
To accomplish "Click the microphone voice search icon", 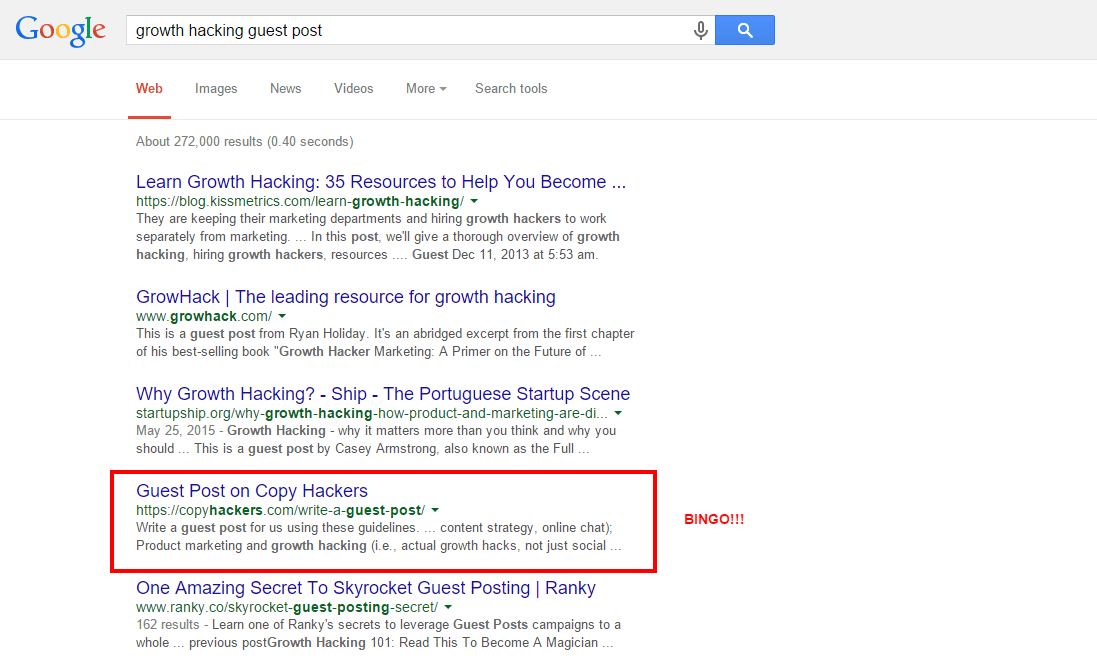I will (x=700, y=30).
